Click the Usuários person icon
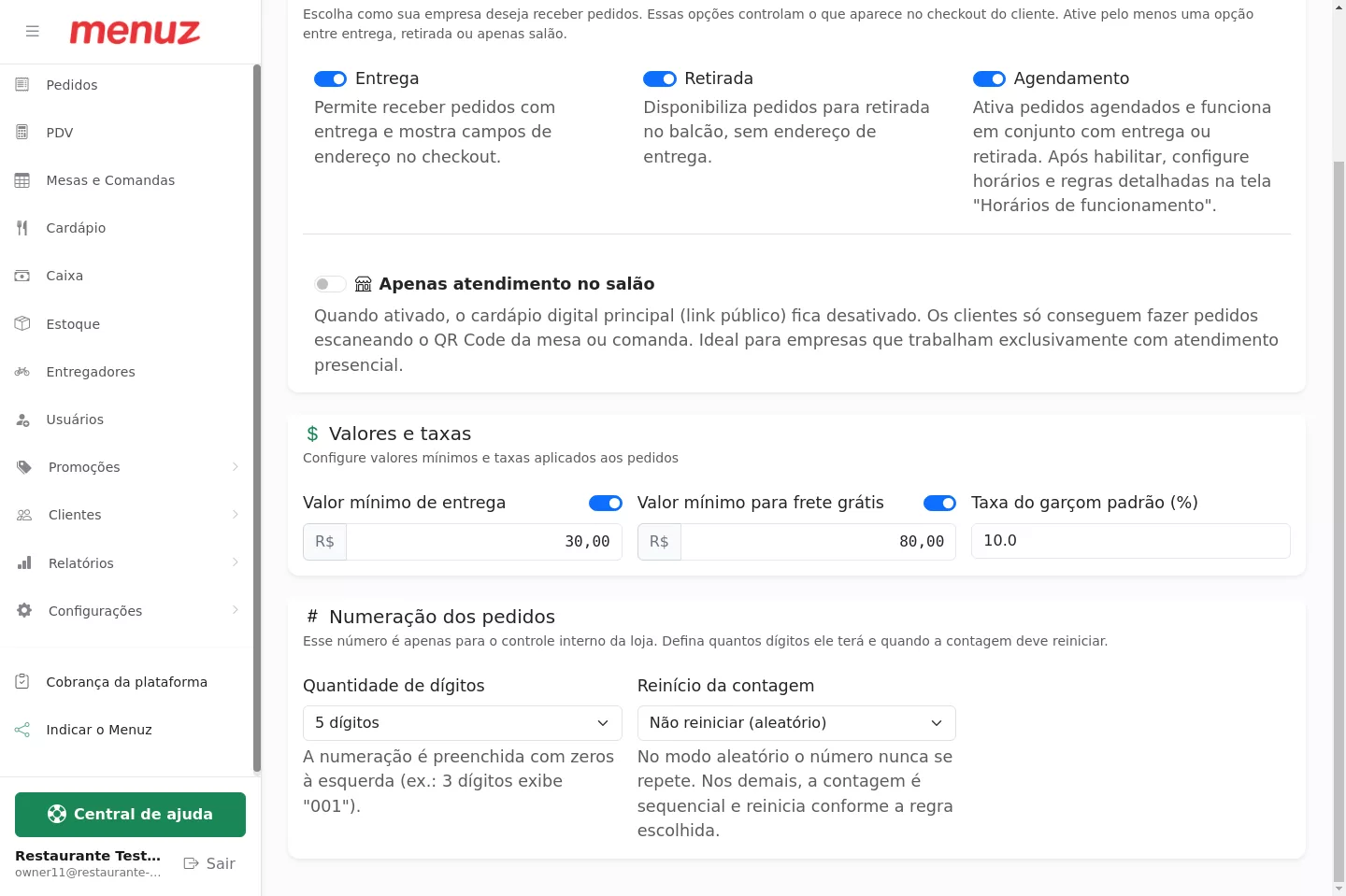This screenshot has height=896, width=1346. click(22, 420)
